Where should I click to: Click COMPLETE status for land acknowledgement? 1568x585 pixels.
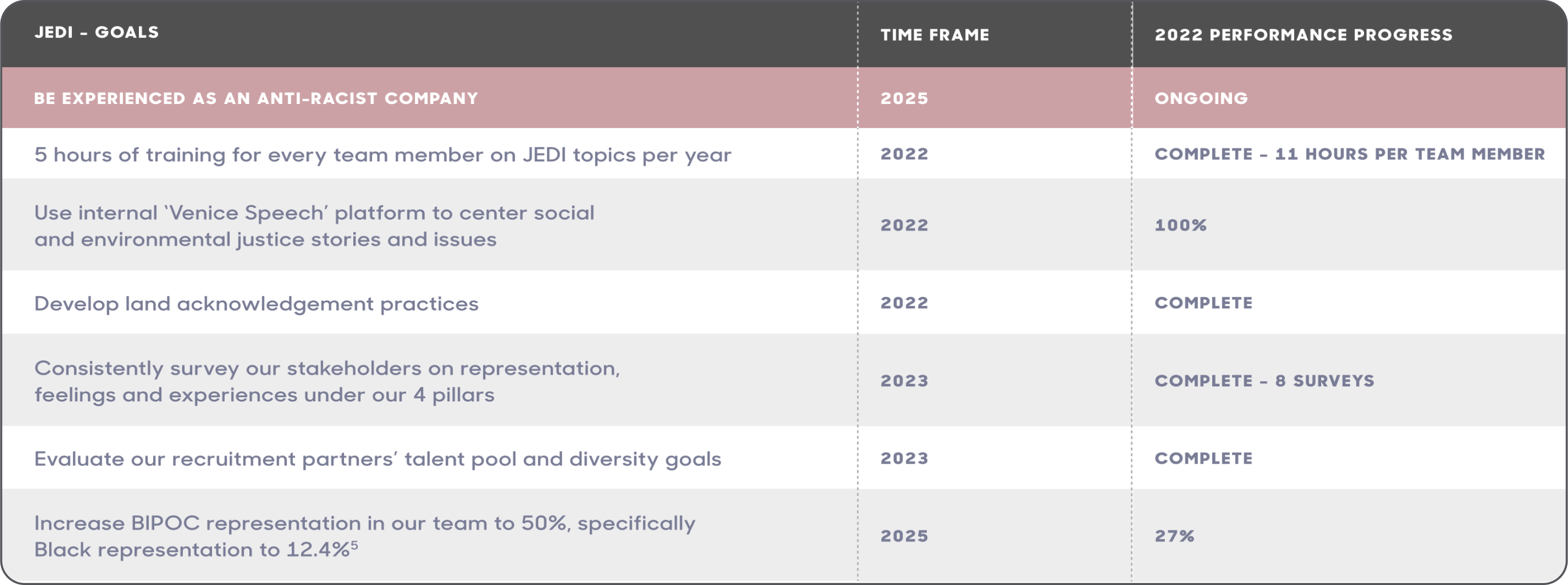click(1203, 303)
